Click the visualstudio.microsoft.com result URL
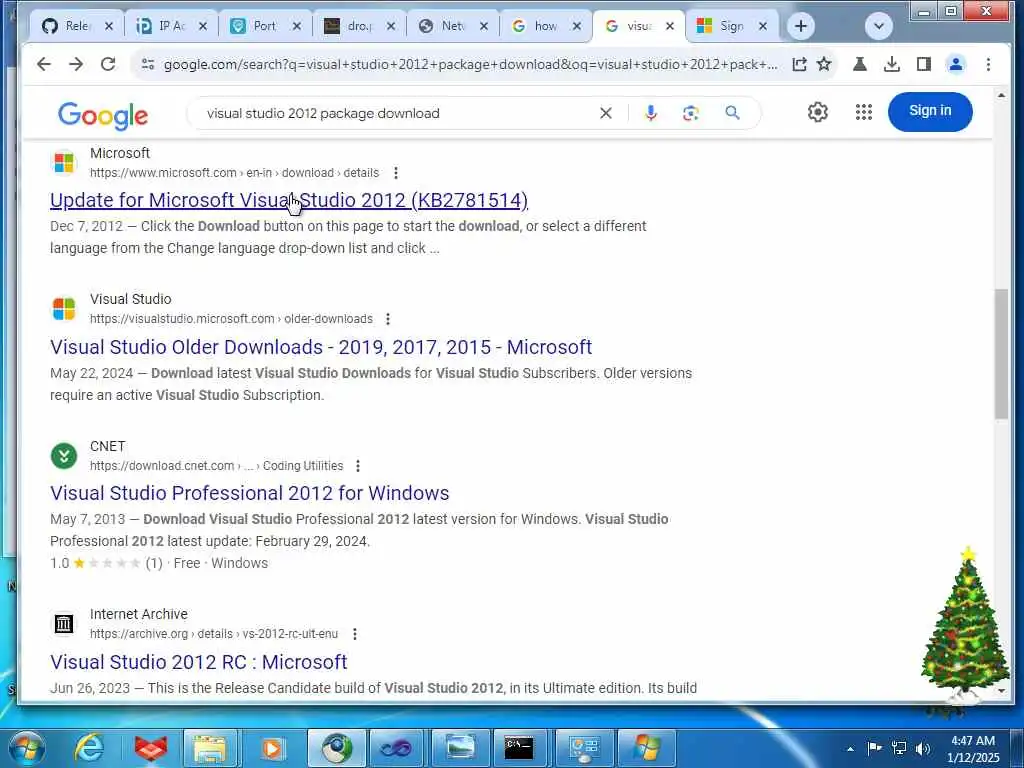1024x768 pixels. point(231,319)
